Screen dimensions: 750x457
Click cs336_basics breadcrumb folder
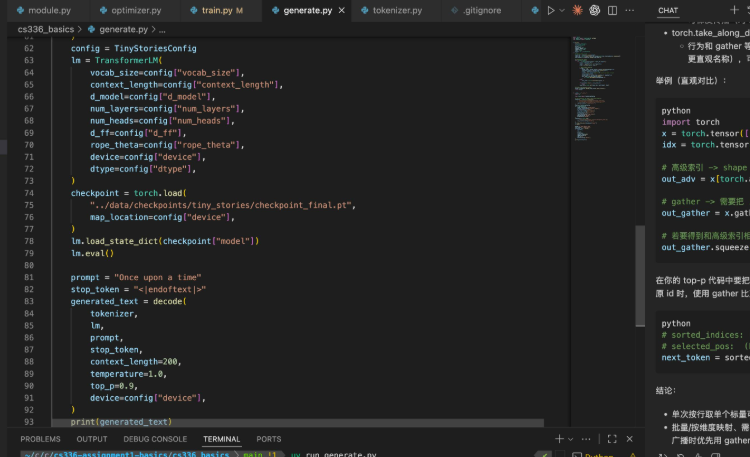pyautogui.click(x=46, y=29)
